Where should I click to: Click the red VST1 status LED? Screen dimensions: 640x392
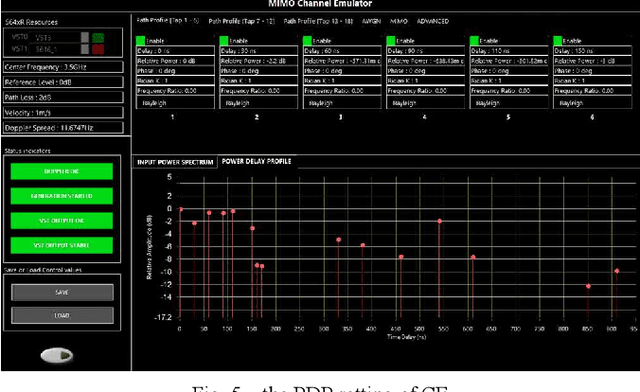click(98, 49)
